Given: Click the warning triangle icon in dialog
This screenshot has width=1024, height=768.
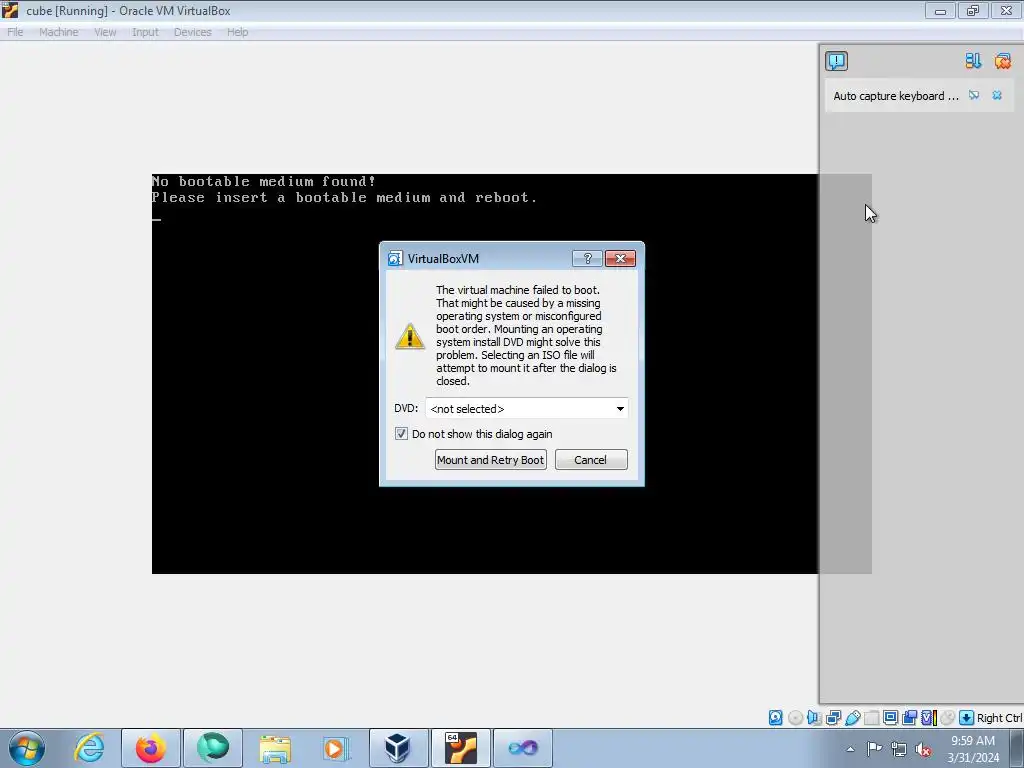Looking at the screenshot, I should click(410, 336).
